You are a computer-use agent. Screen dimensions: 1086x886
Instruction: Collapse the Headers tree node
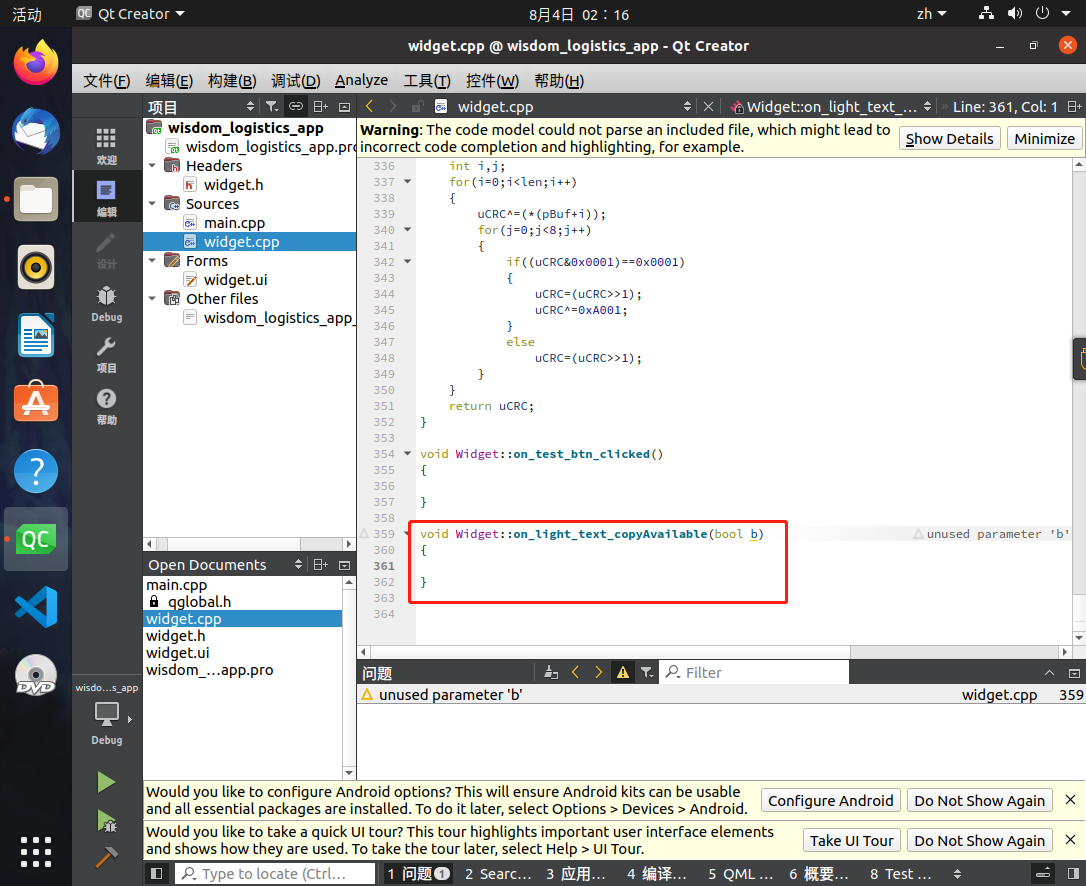tap(152, 166)
